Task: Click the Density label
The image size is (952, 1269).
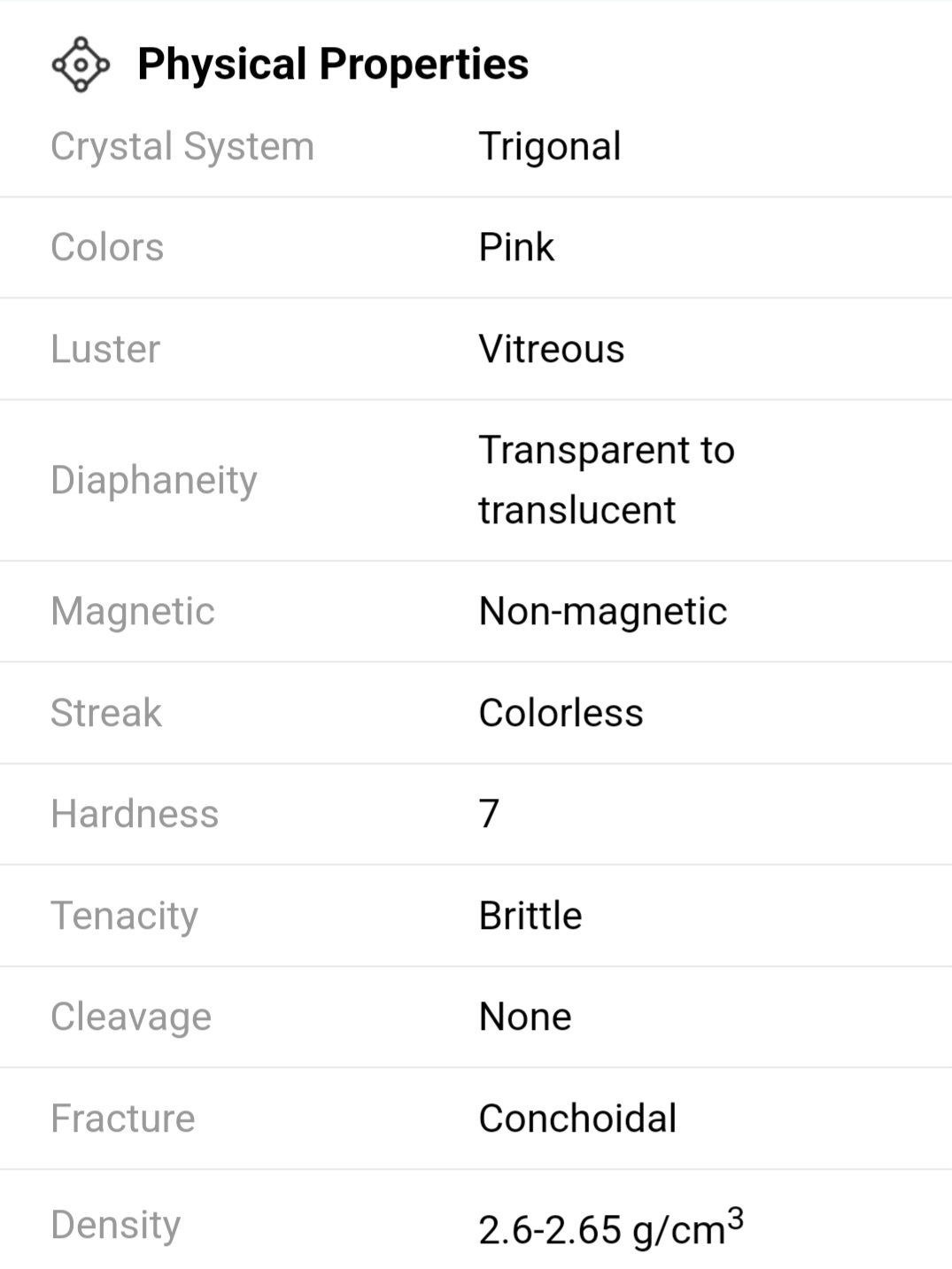Action: (x=116, y=1226)
